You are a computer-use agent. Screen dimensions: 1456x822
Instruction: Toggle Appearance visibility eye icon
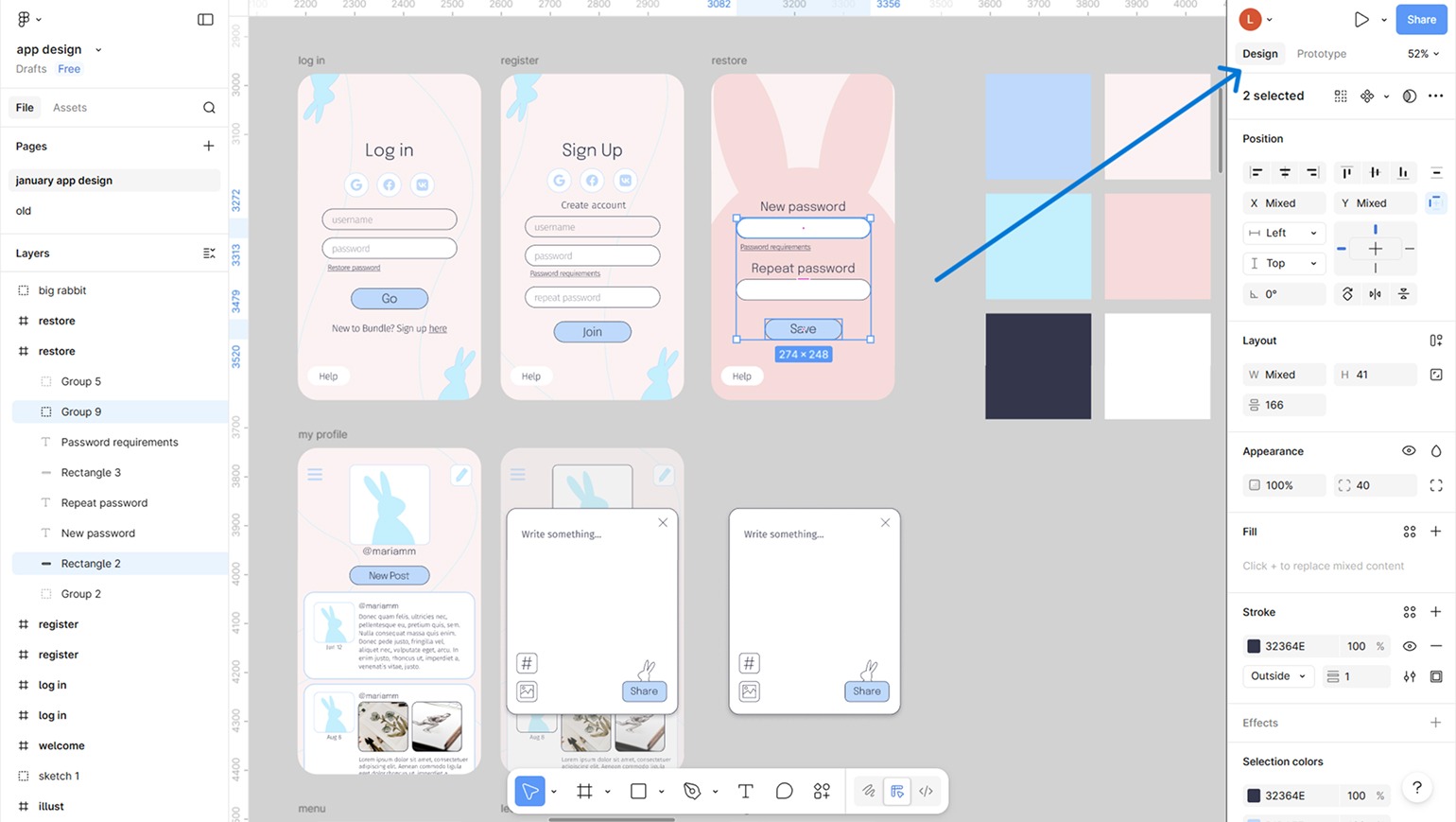1409,451
